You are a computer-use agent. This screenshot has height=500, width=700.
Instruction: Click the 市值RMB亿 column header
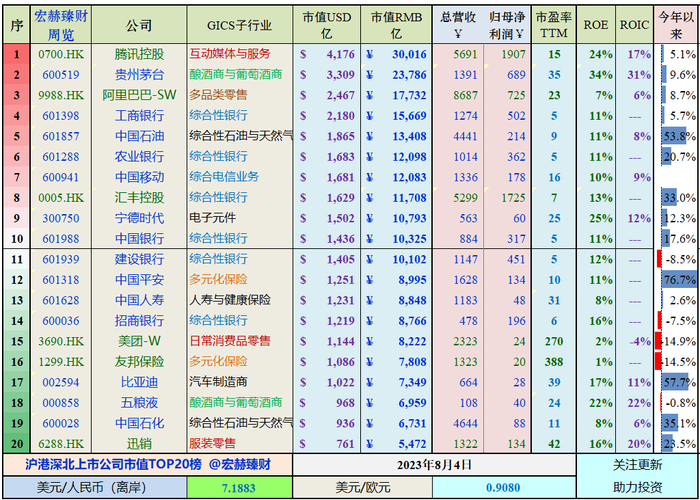click(396, 25)
